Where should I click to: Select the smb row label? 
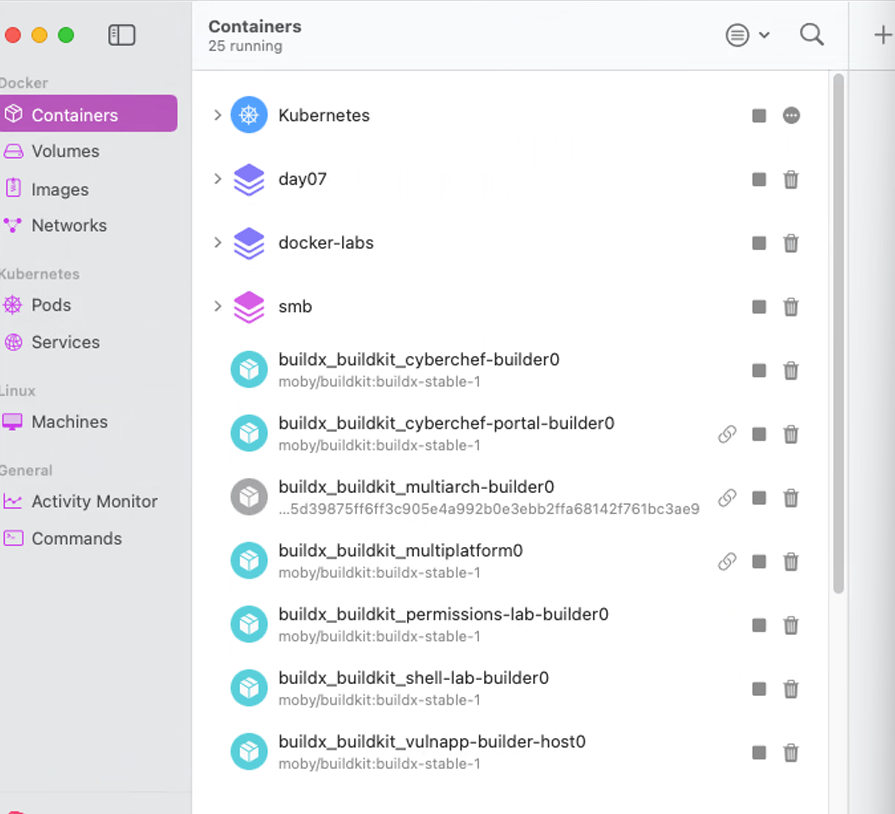(295, 307)
